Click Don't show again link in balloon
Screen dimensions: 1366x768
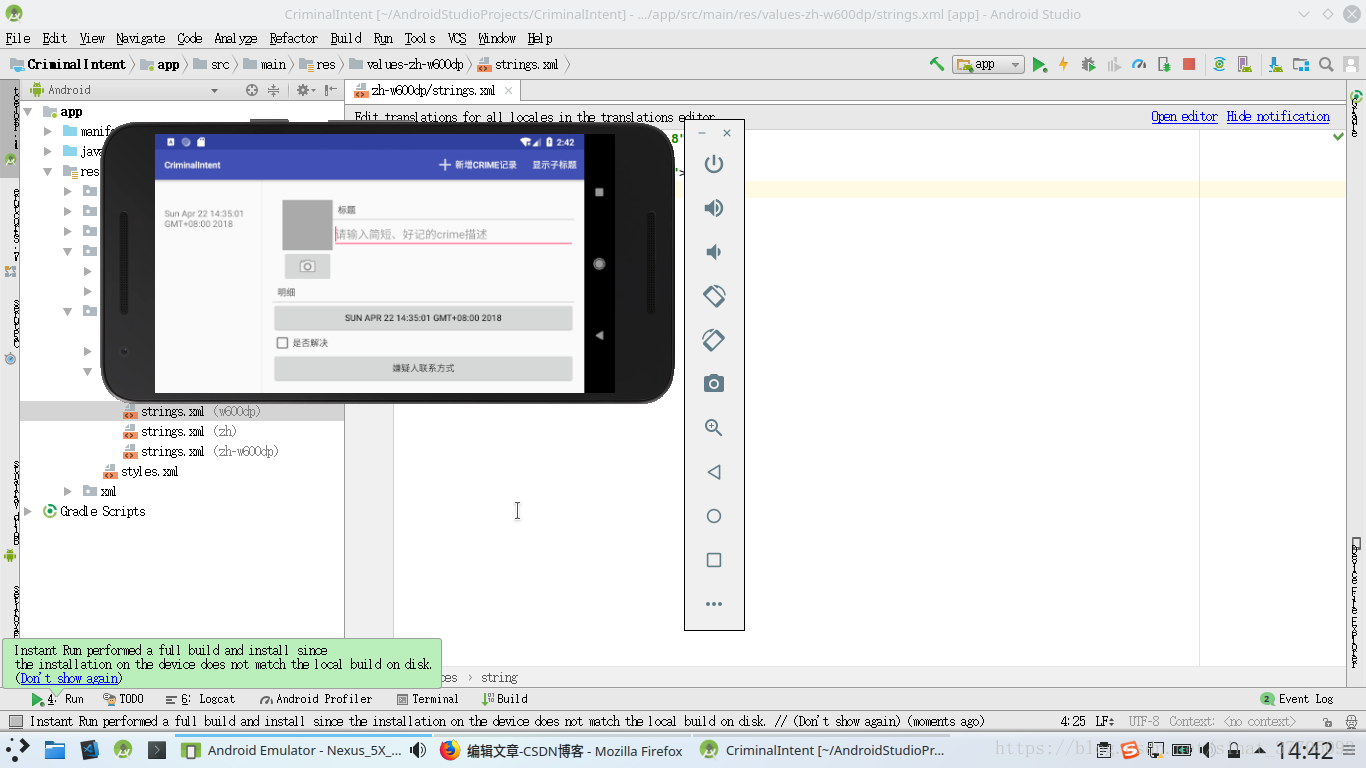(69, 678)
